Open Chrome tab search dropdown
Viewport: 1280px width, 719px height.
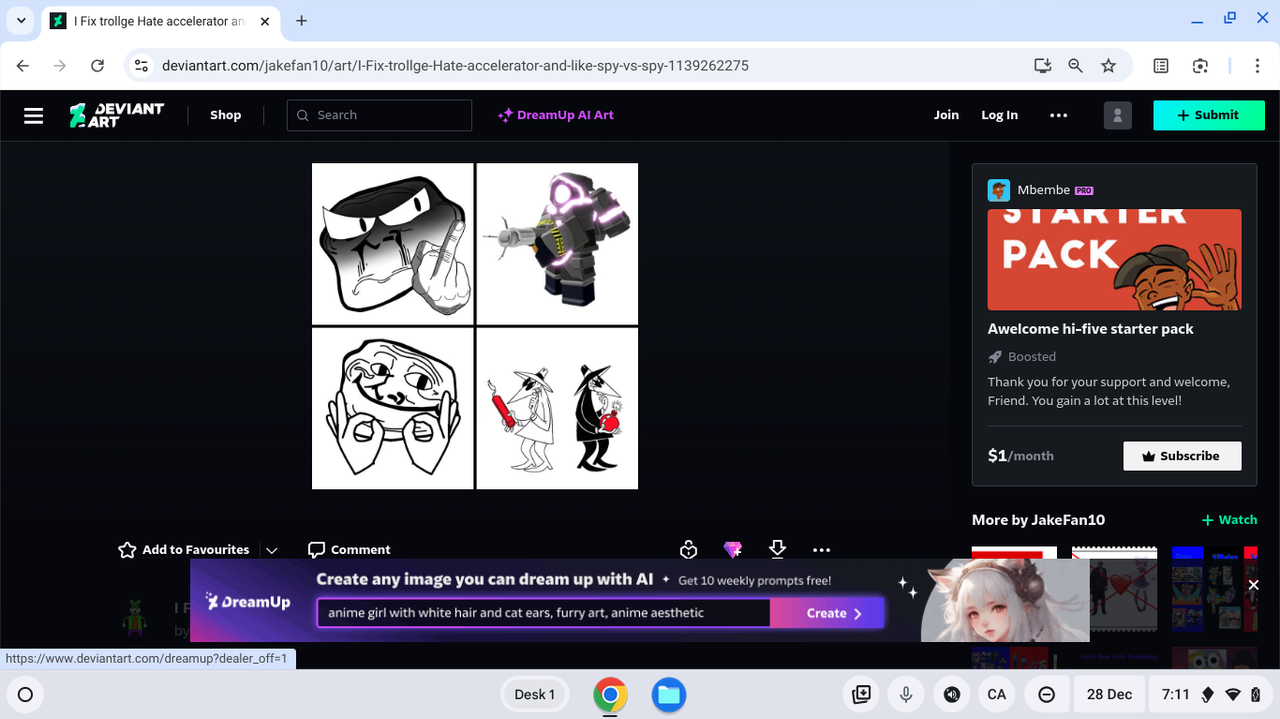21,21
